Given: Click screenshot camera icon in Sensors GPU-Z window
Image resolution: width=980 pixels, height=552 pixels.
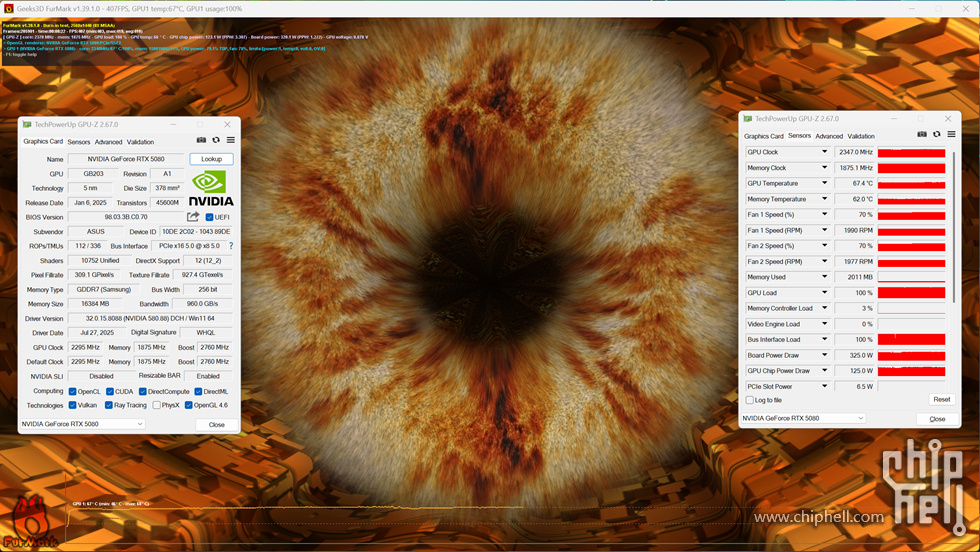Looking at the screenshot, I should tap(922, 134).
